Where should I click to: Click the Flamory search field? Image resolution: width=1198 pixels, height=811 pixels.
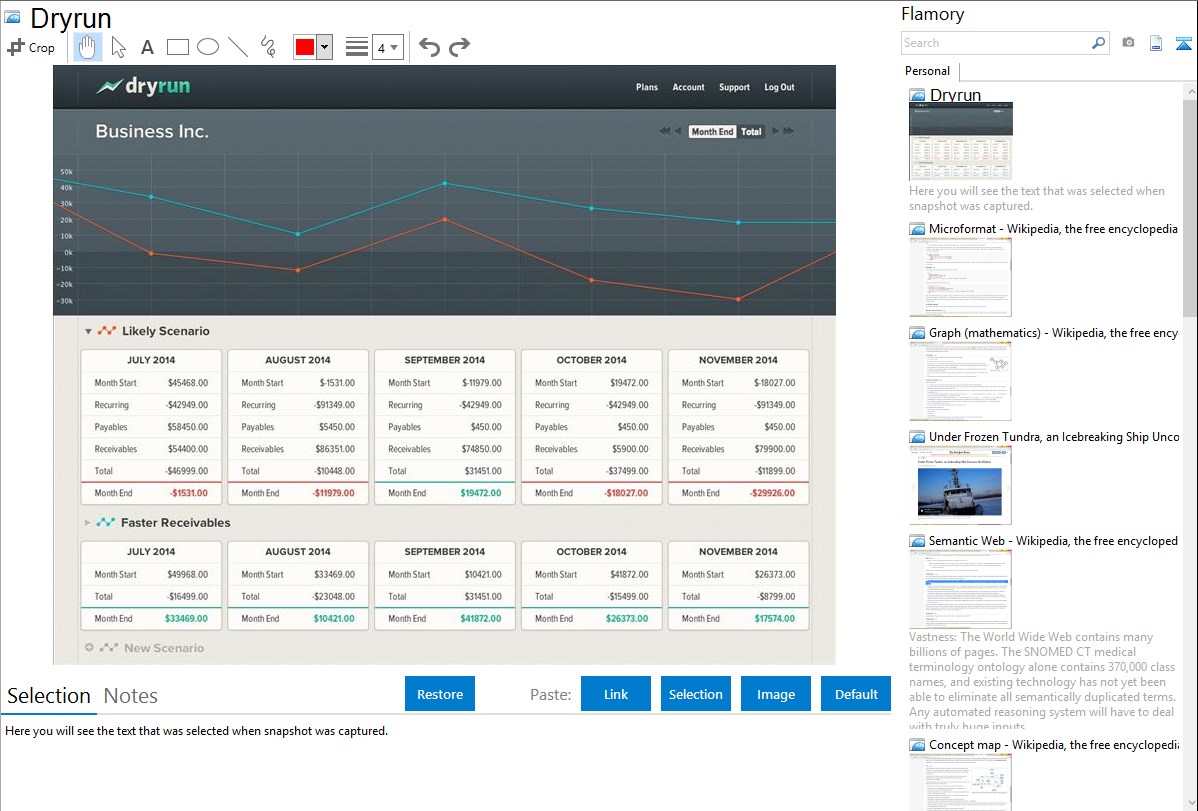coord(996,43)
